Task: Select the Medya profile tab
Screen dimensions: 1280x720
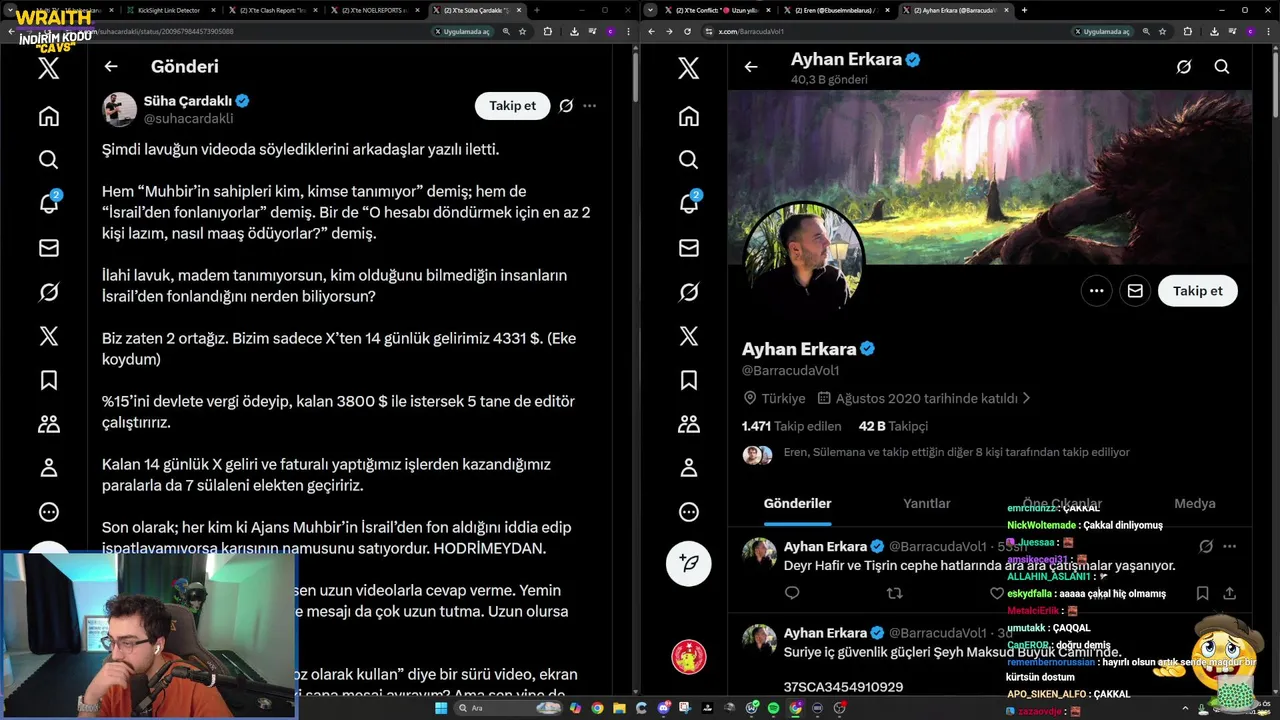Action: tap(1194, 504)
